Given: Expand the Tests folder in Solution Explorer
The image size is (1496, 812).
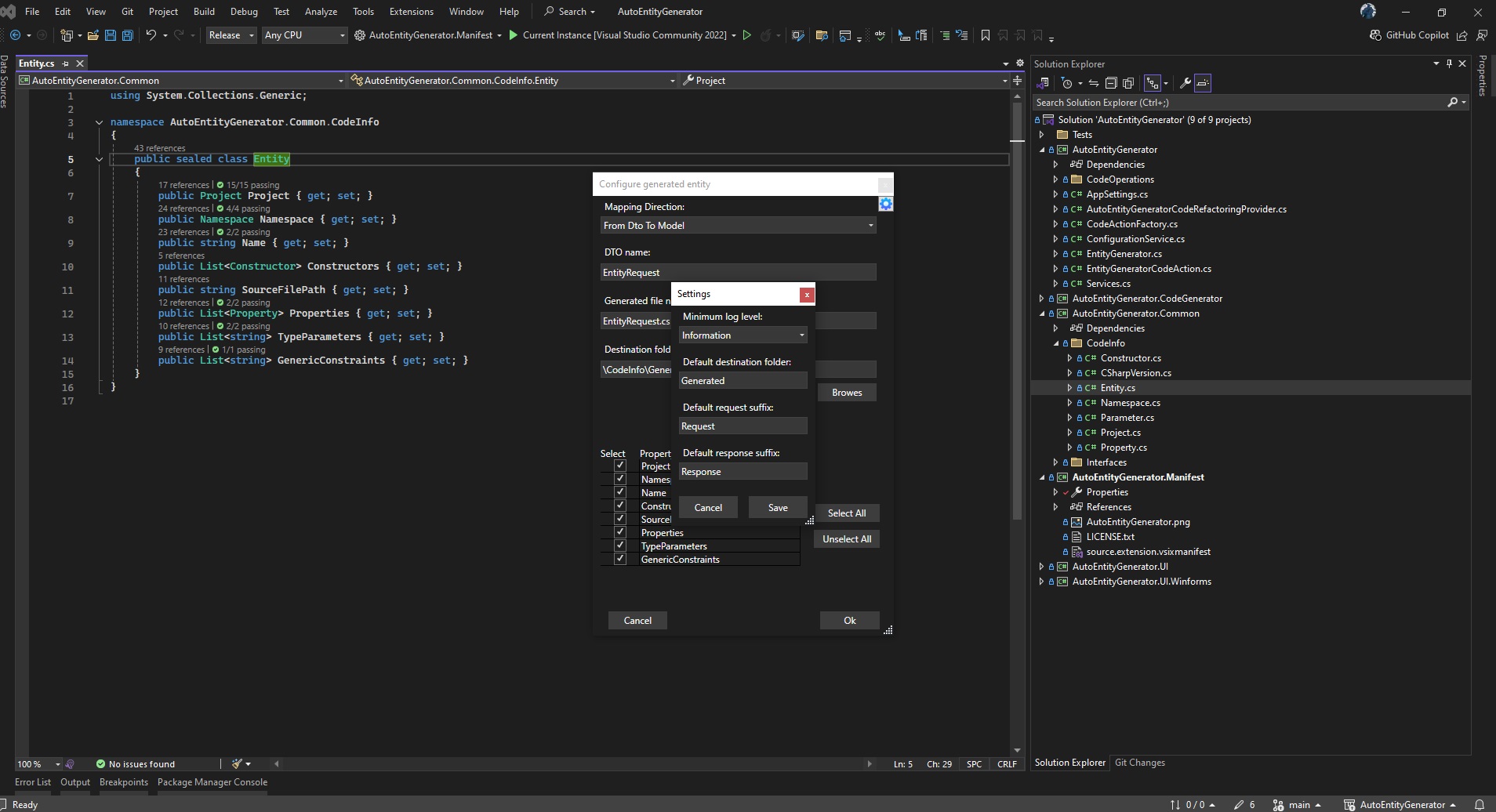Looking at the screenshot, I should pyautogui.click(x=1042, y=135).
